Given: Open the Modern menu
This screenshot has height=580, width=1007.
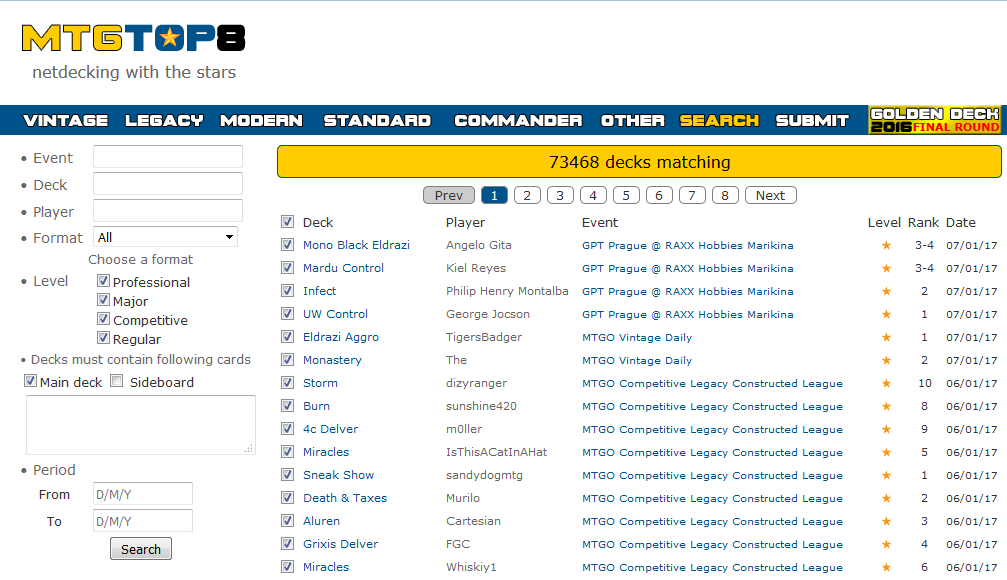Looking at the screenshot, I should click(261, 120).
